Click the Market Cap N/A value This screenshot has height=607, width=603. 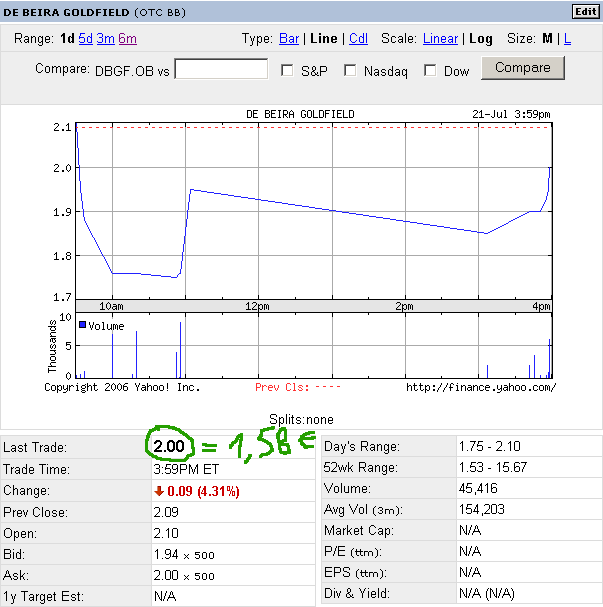[x=470, y=530]
